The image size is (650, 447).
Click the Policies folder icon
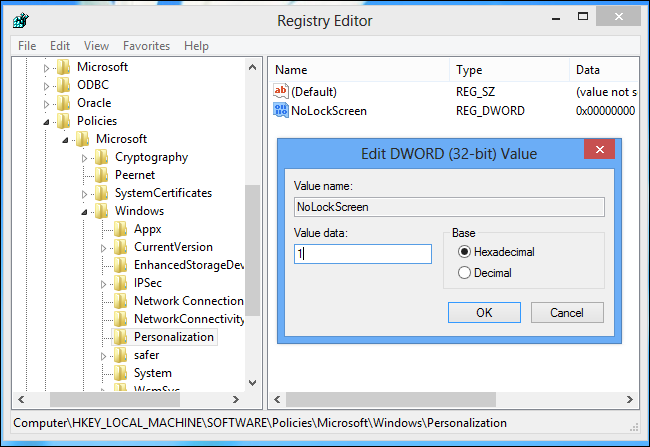tap(64, 121)
